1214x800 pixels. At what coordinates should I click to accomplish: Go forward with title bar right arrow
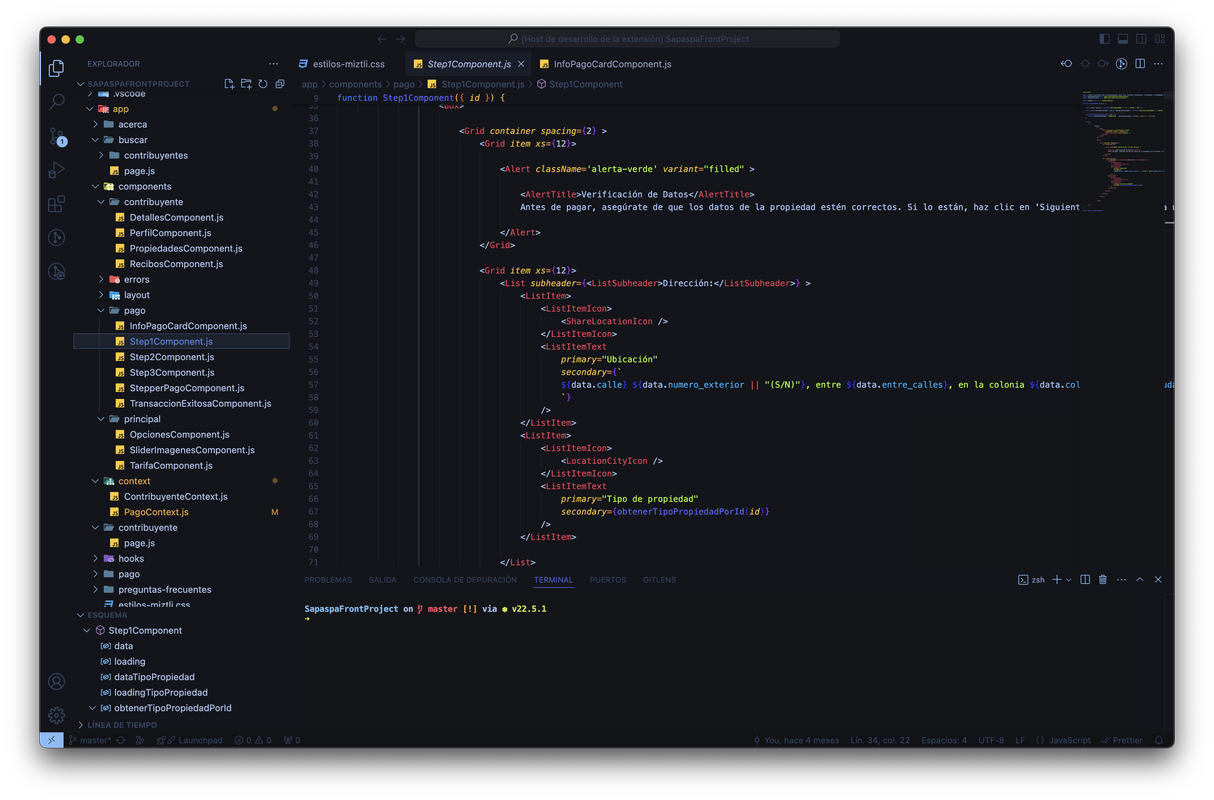point(401,39)
